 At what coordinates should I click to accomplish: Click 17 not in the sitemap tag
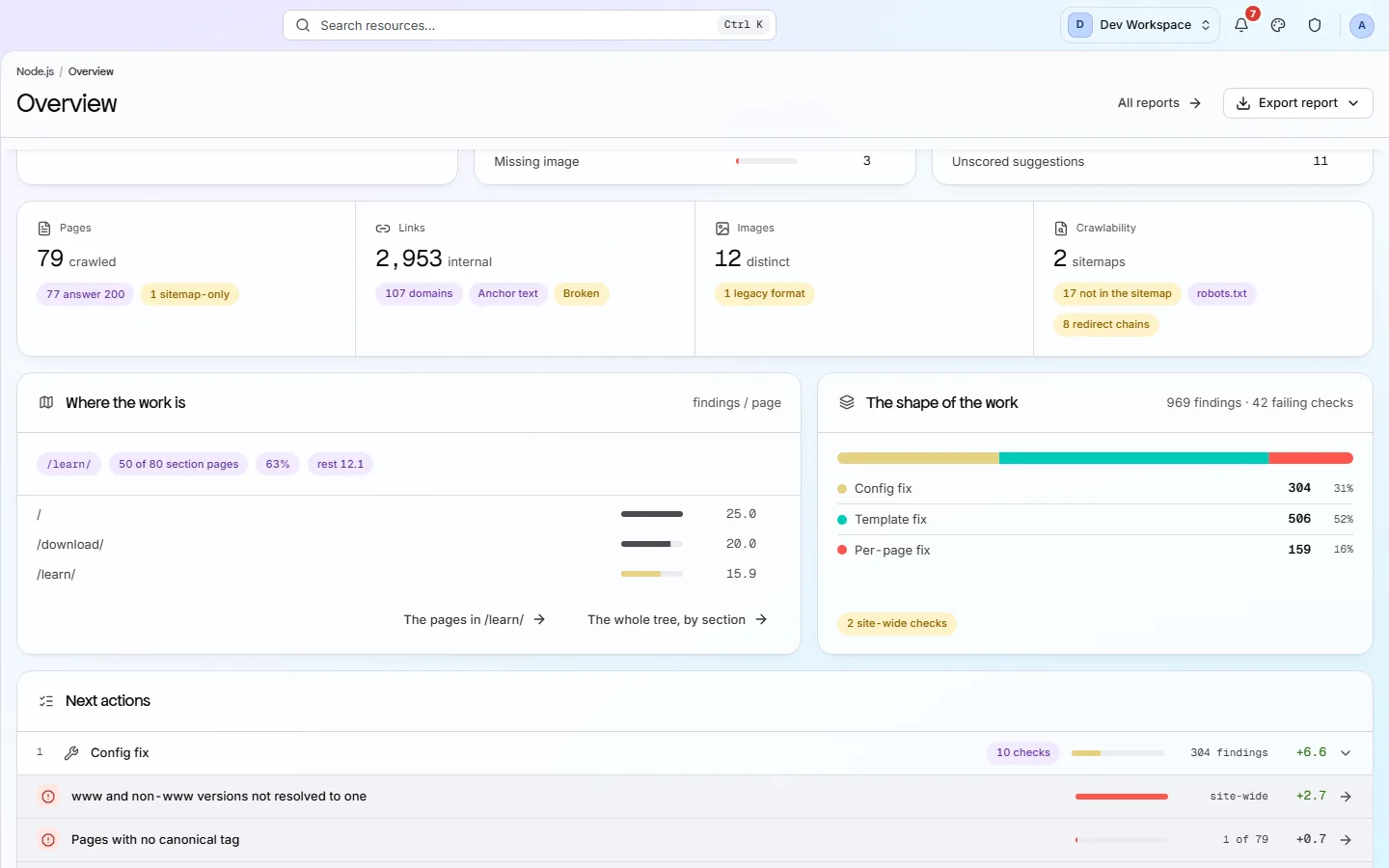tap(1117, 294)
